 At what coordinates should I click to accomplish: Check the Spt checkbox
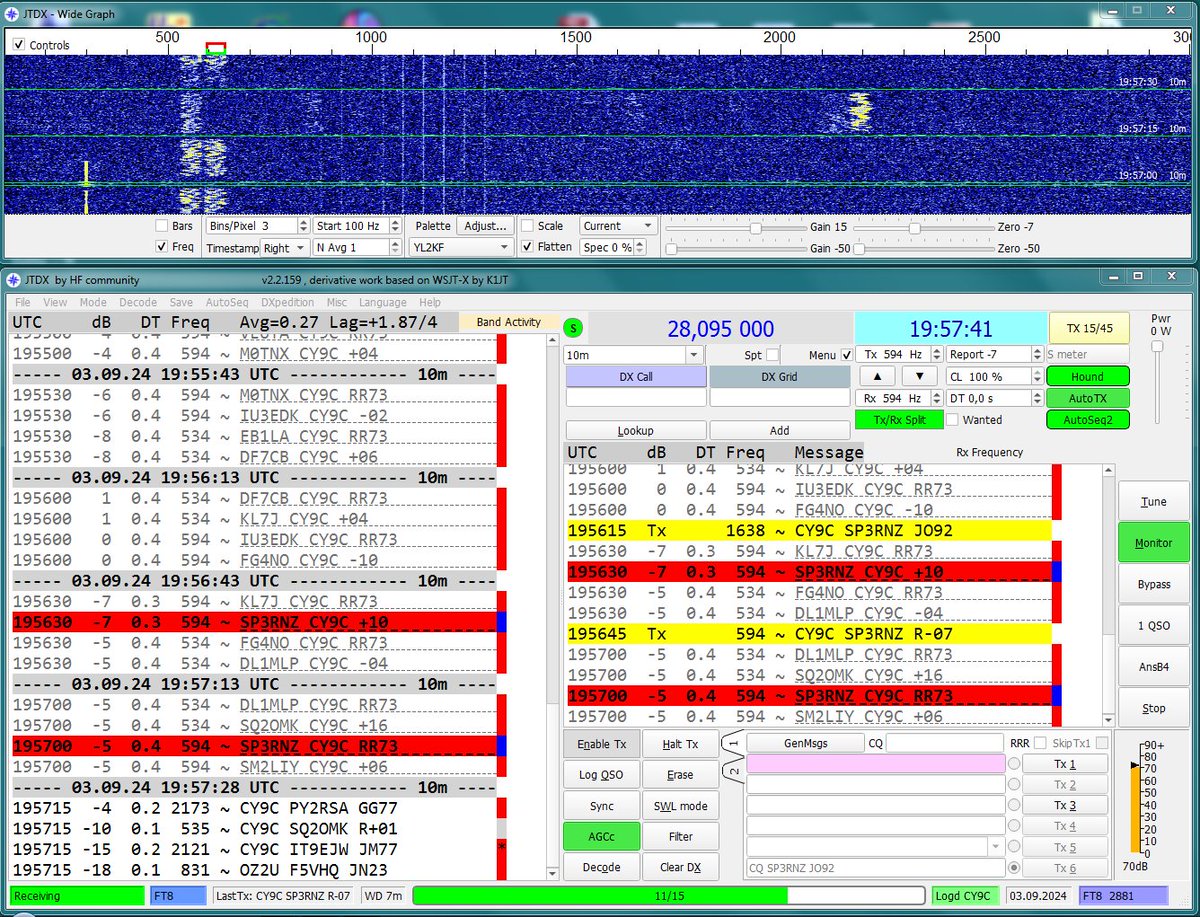point(773,355)
